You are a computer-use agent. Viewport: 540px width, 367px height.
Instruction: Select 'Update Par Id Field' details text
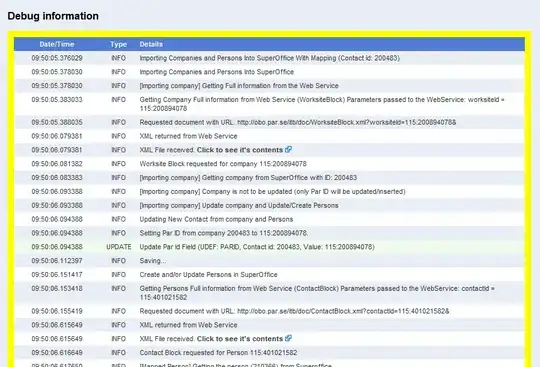[257, 247]
